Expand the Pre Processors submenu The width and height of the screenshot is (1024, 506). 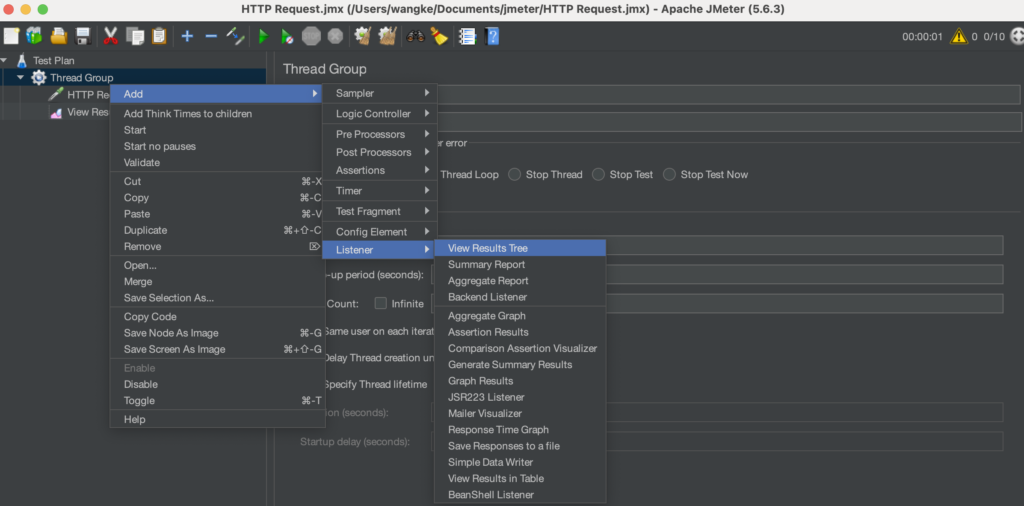pyautogui.click(x=379, y=134)
